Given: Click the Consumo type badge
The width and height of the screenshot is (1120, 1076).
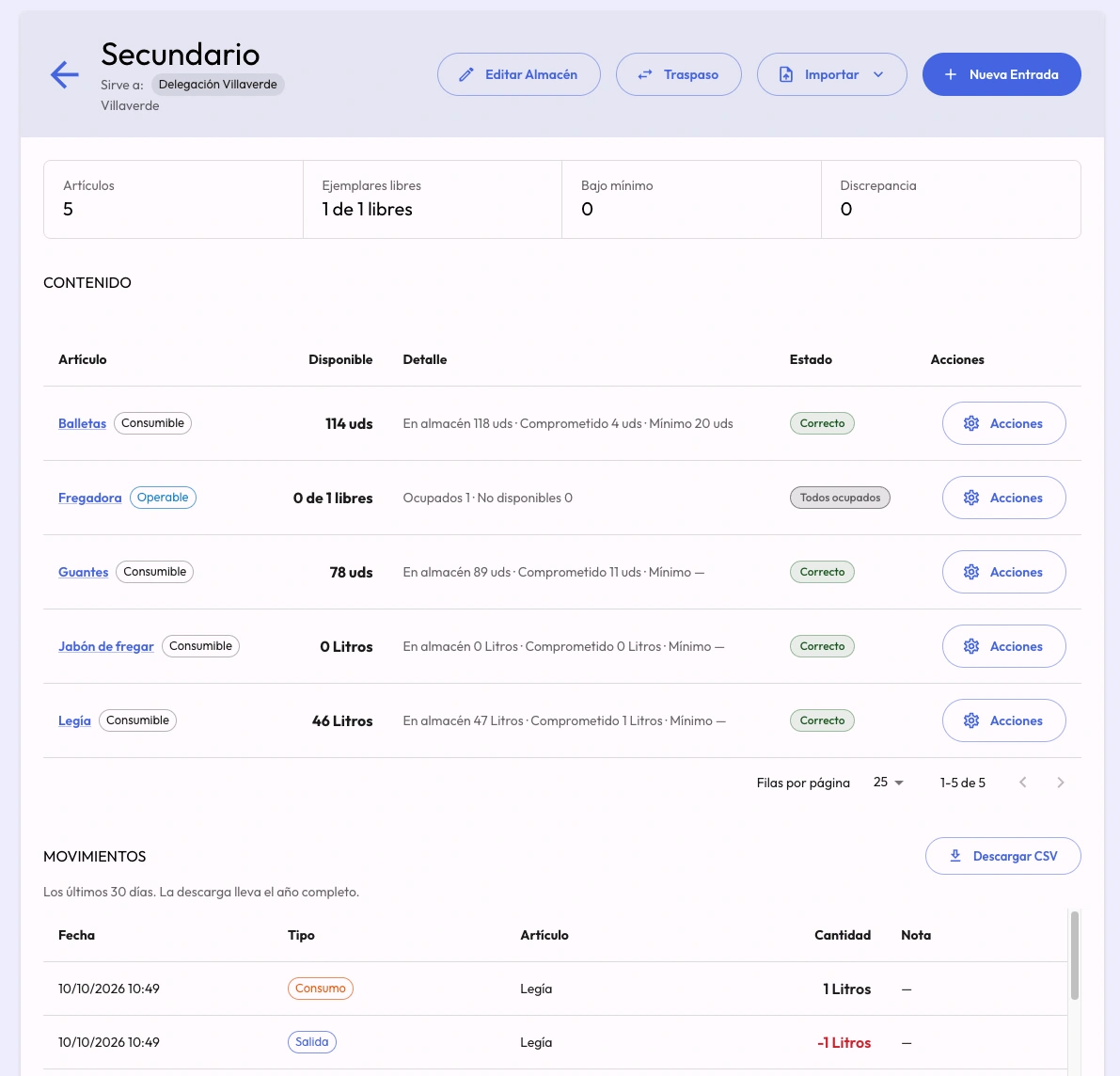Looking at the screenshot, I should 320,989.
